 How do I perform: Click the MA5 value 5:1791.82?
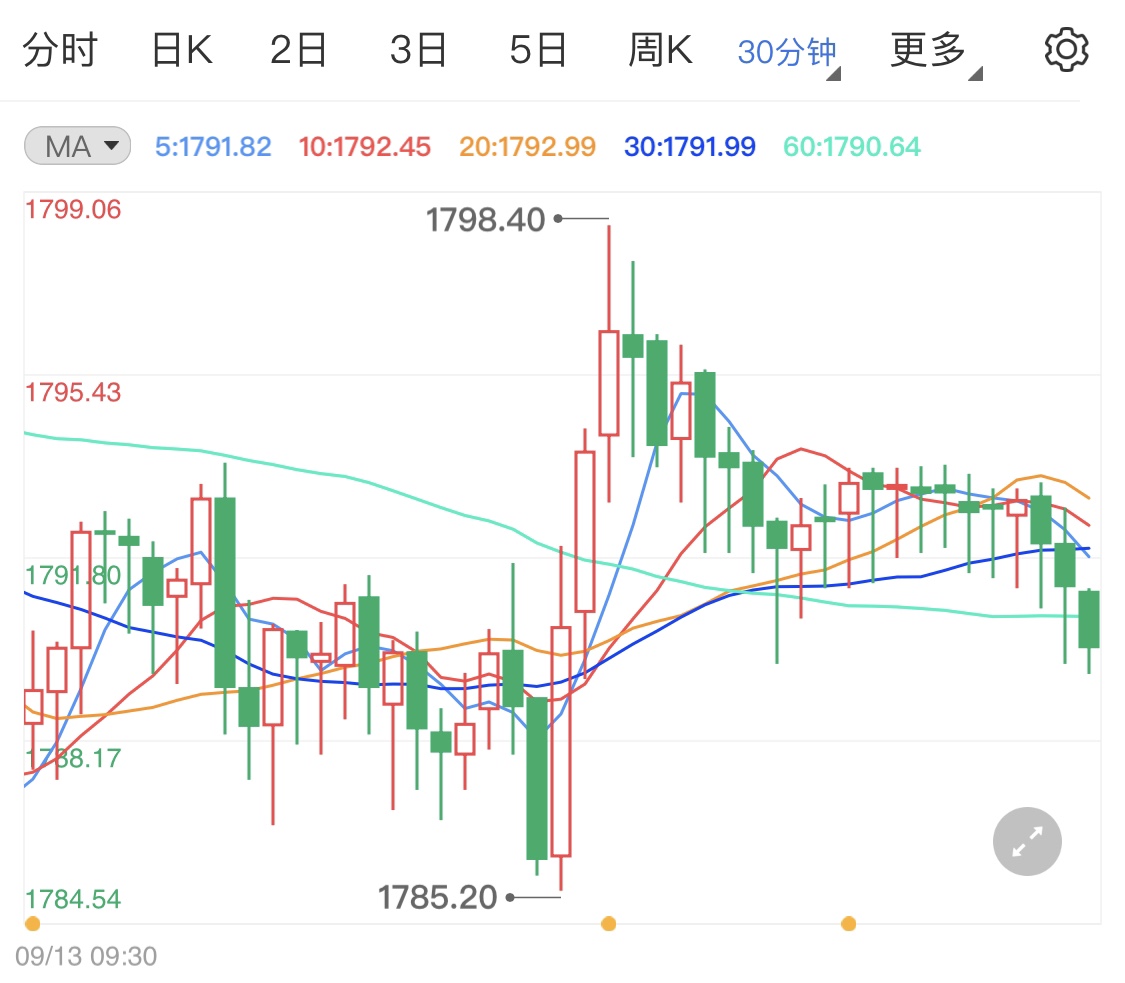point(213,147)
